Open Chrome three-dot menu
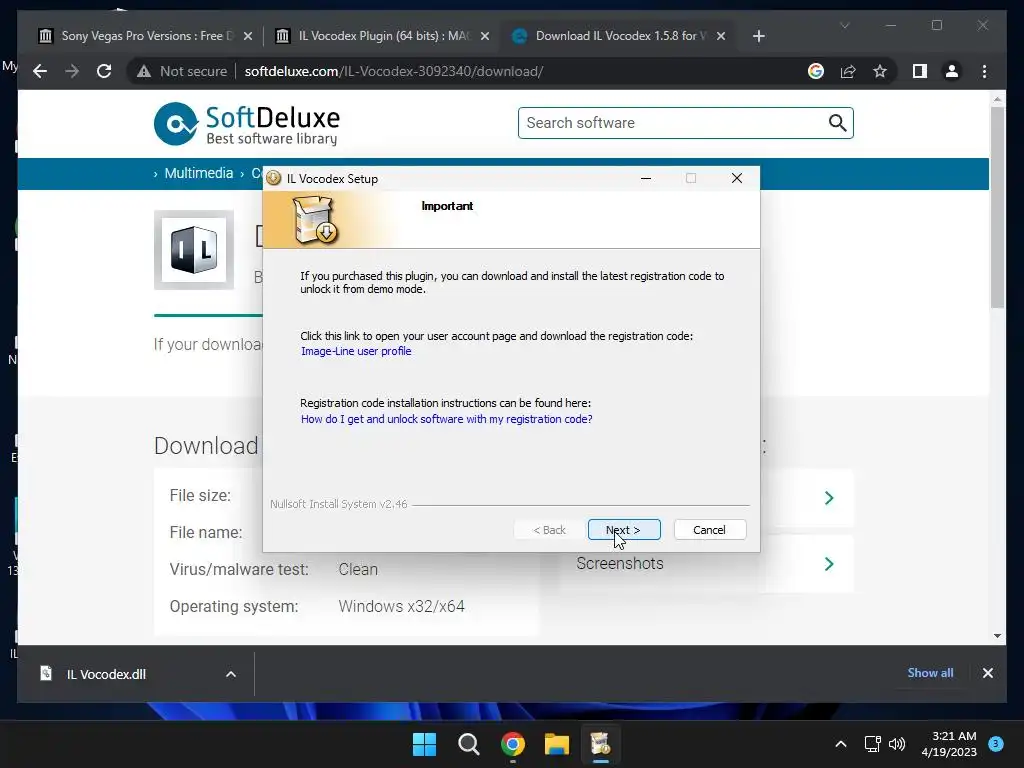The width and height of the screenshot is (1024, 768). point(984,71)
